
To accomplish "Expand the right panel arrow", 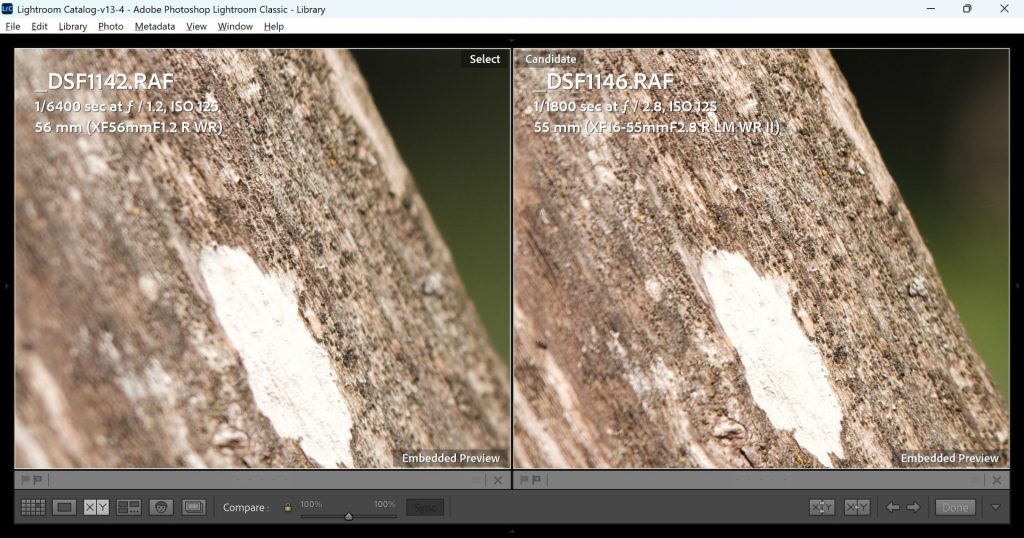I will [x=1017, y=285].
